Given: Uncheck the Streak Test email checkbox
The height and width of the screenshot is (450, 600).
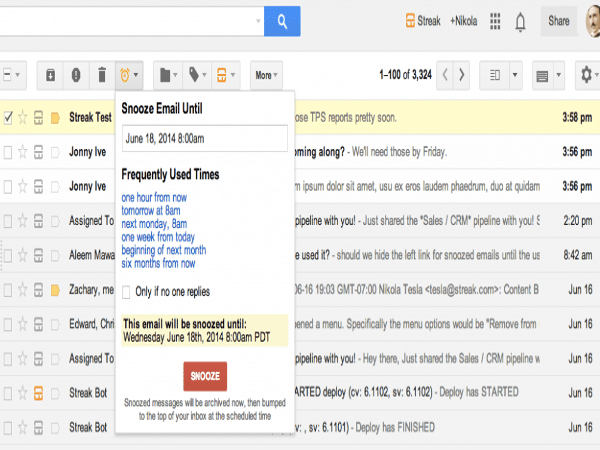Looking at the screenshot, I should [x=8, y=118].
